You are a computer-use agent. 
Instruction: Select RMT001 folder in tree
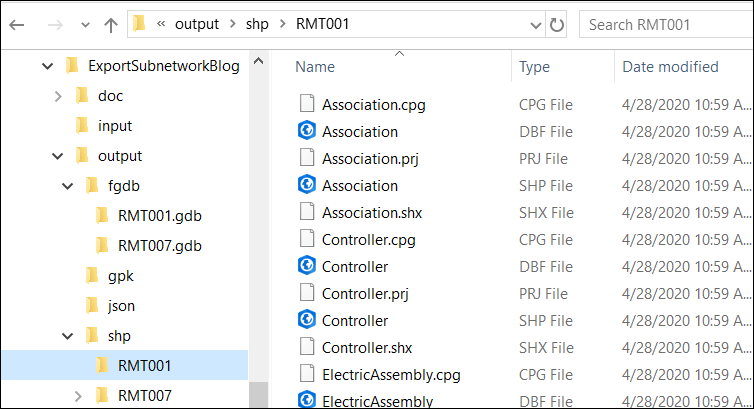click(145, 366)
